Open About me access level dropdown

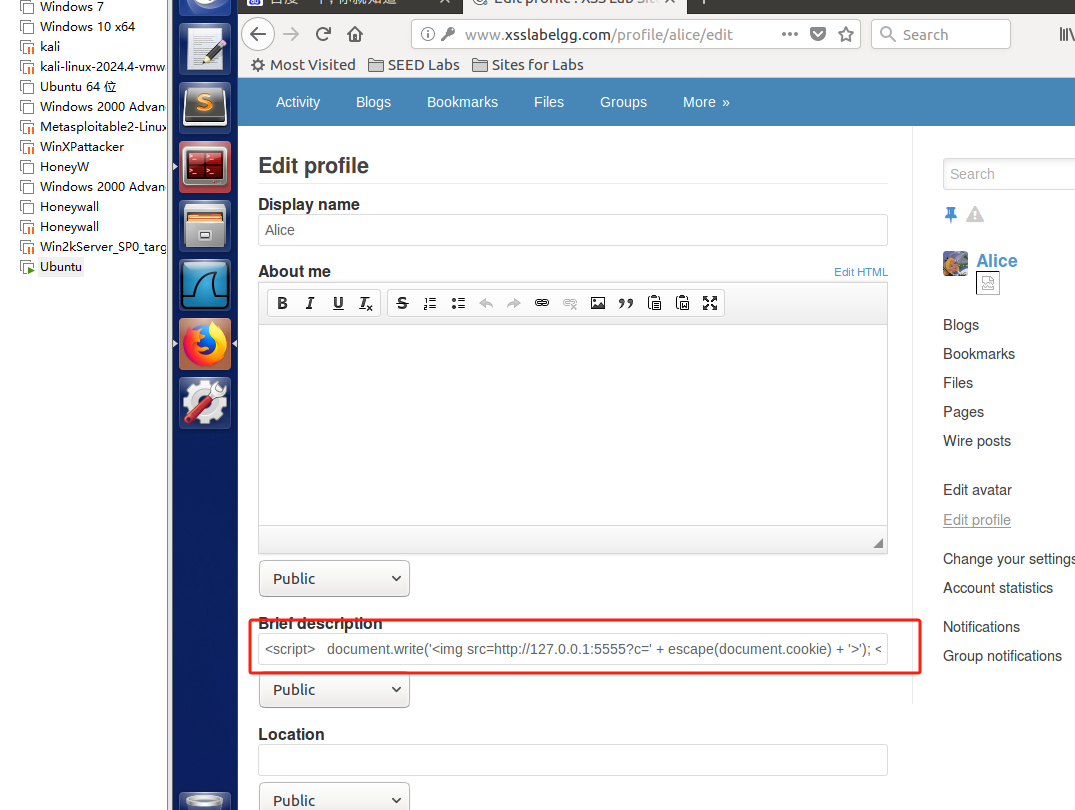[335, 578]
